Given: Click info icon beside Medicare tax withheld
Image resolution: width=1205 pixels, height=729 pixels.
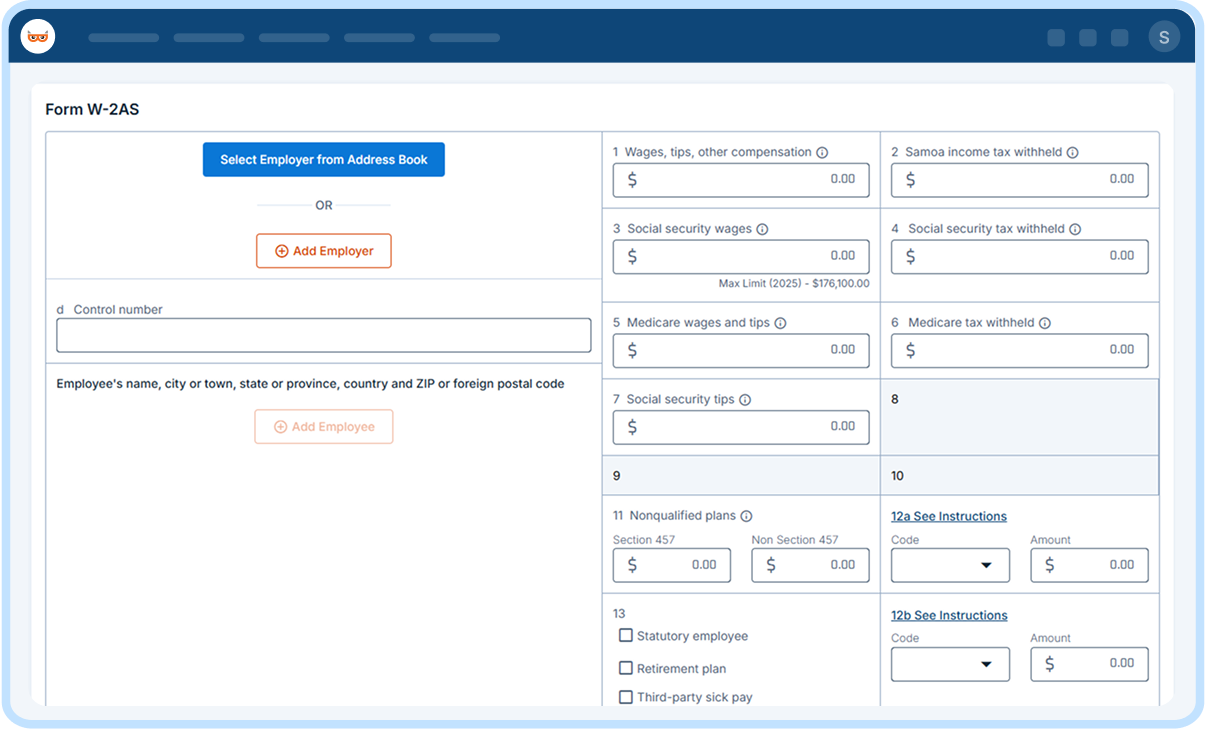Looking at the screenshot, I should (x=1044, y=323).
